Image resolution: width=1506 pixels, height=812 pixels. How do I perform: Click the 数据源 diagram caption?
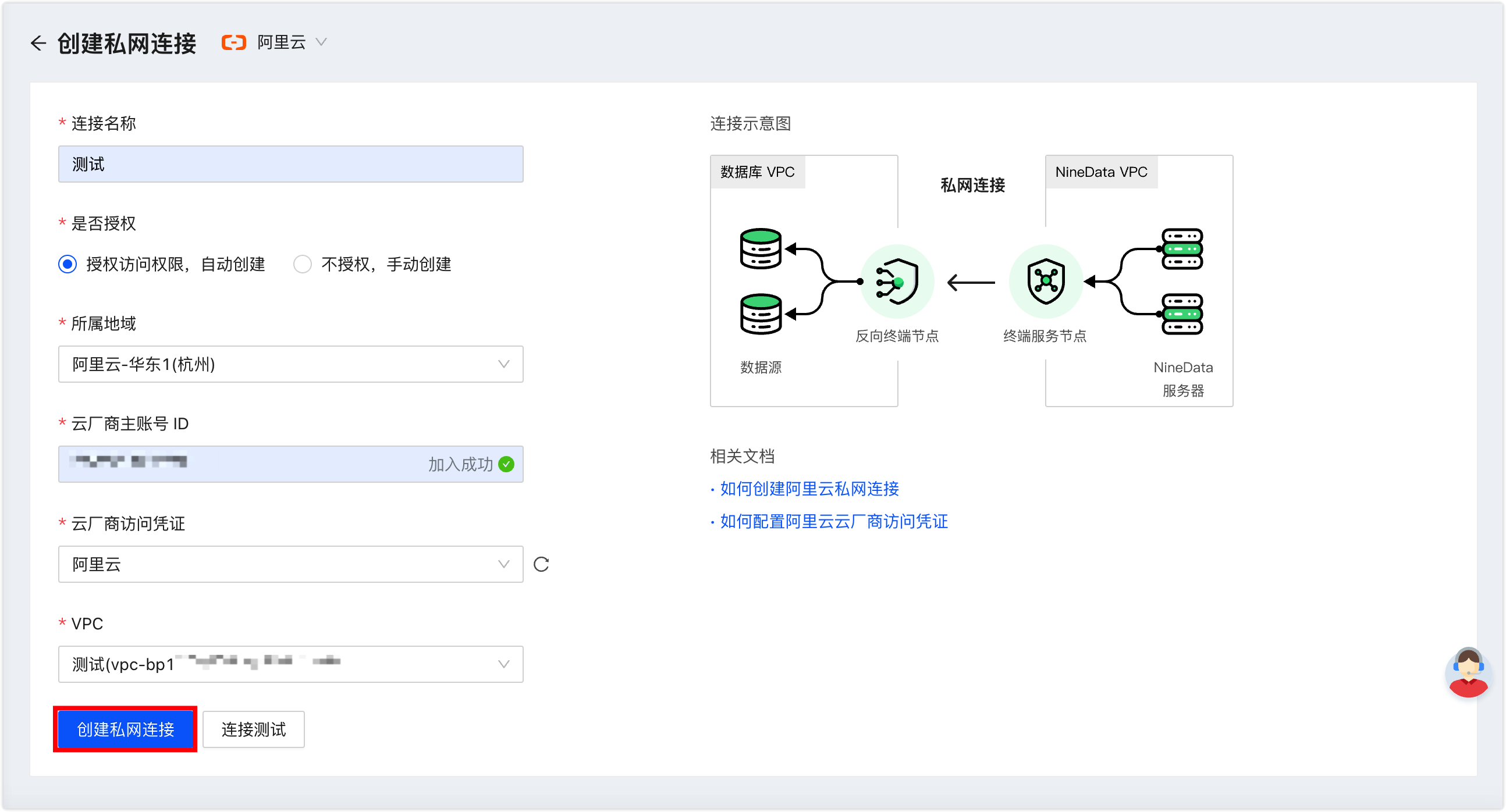(x=761, y=368)
